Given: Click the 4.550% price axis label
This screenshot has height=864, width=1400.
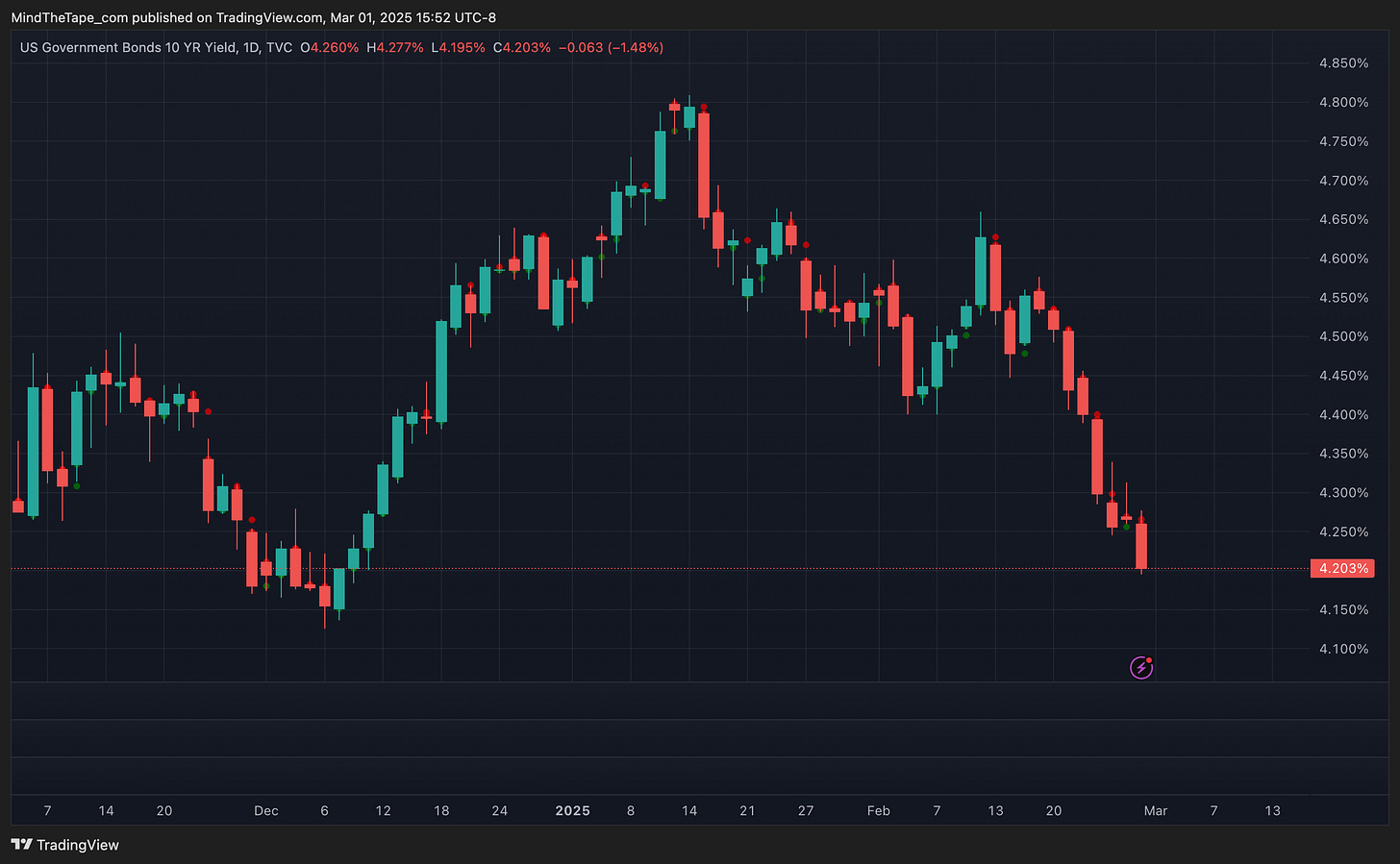Looking at the screenshot, I should [1343, 298].
